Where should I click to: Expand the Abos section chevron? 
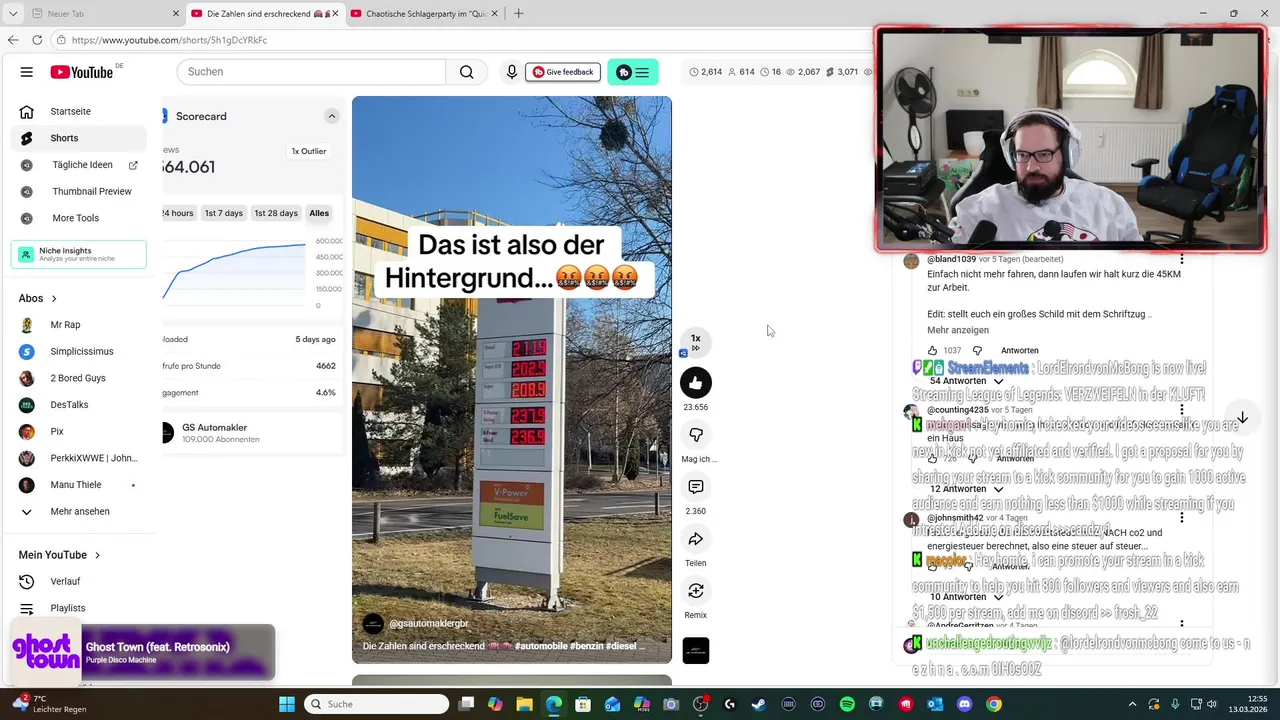pyautogui.click(x=54, y=298)
